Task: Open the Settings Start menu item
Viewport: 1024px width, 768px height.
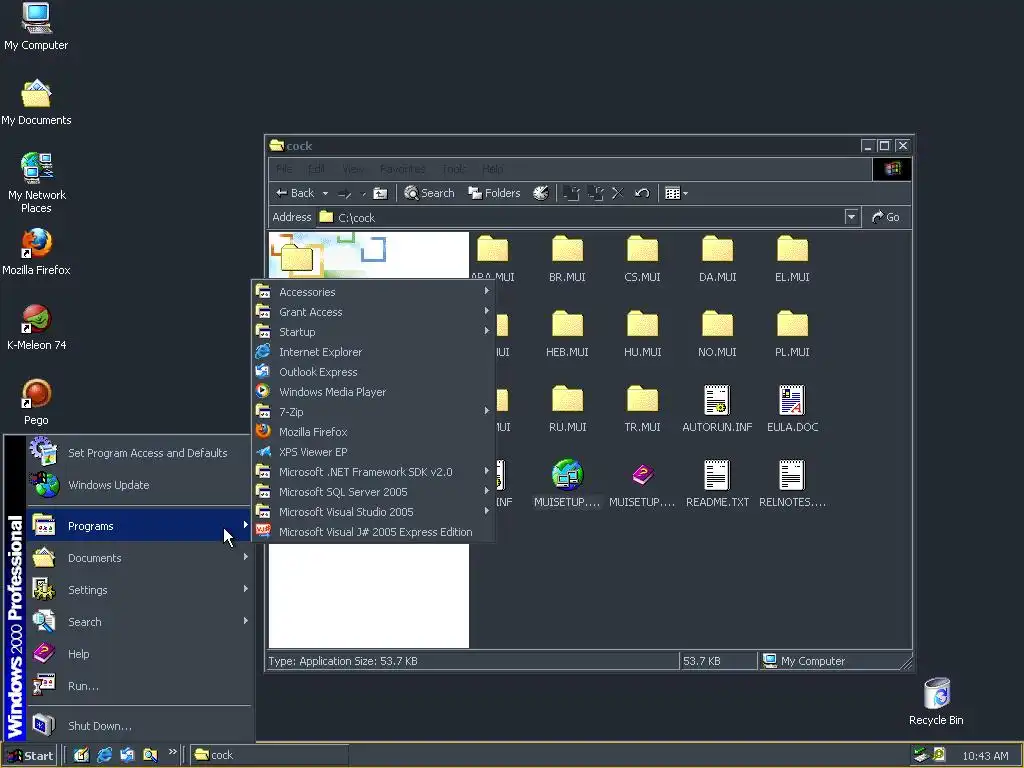Action: 139,590
